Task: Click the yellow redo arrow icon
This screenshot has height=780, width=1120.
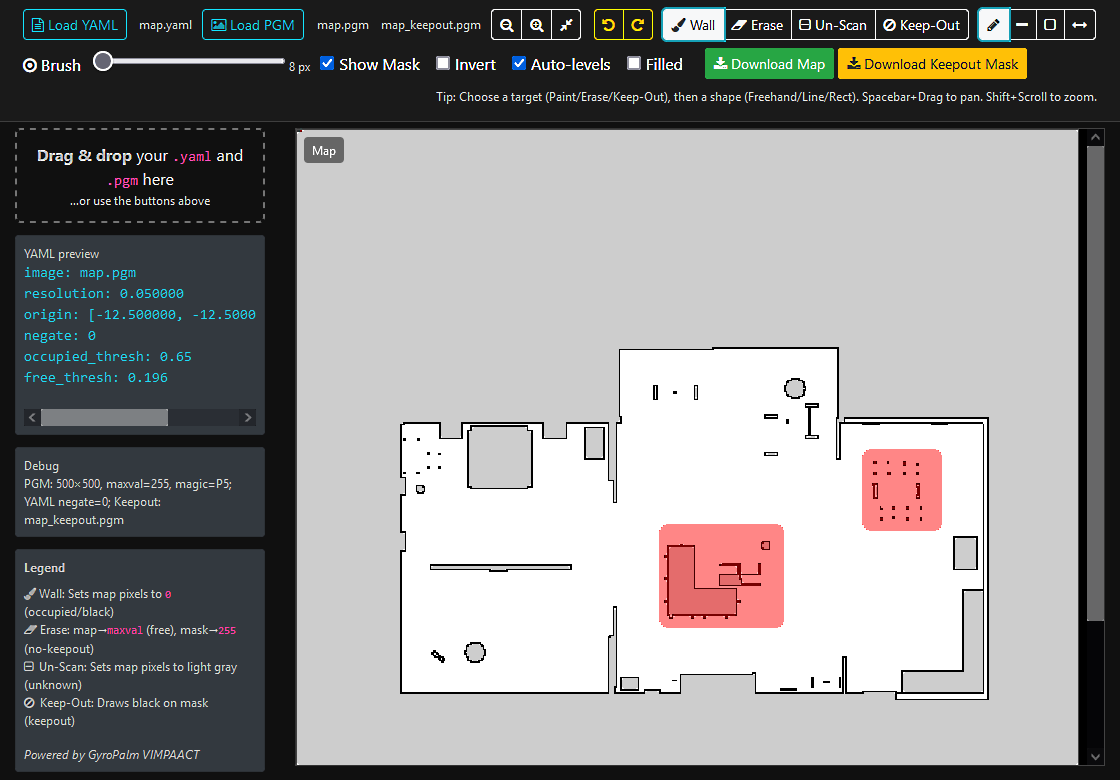Action: [638, 25]
